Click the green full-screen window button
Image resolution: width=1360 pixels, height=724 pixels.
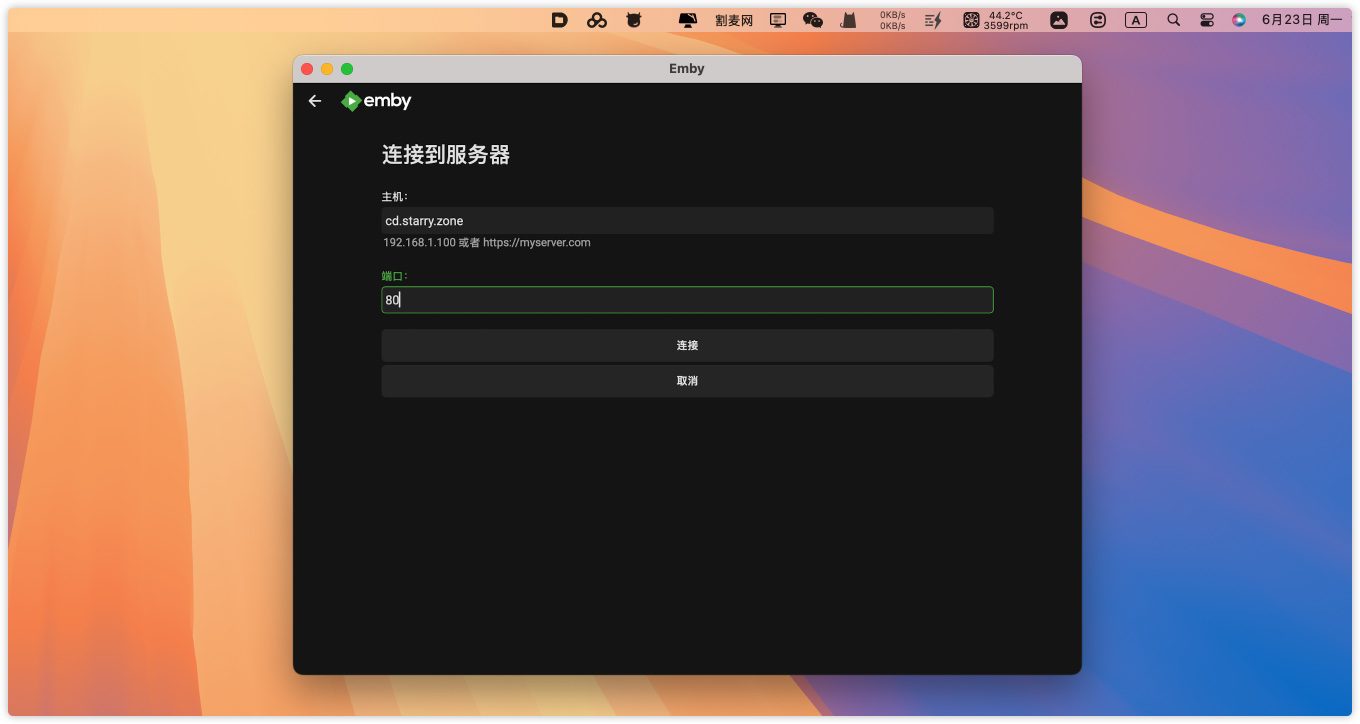click(347, 69)
